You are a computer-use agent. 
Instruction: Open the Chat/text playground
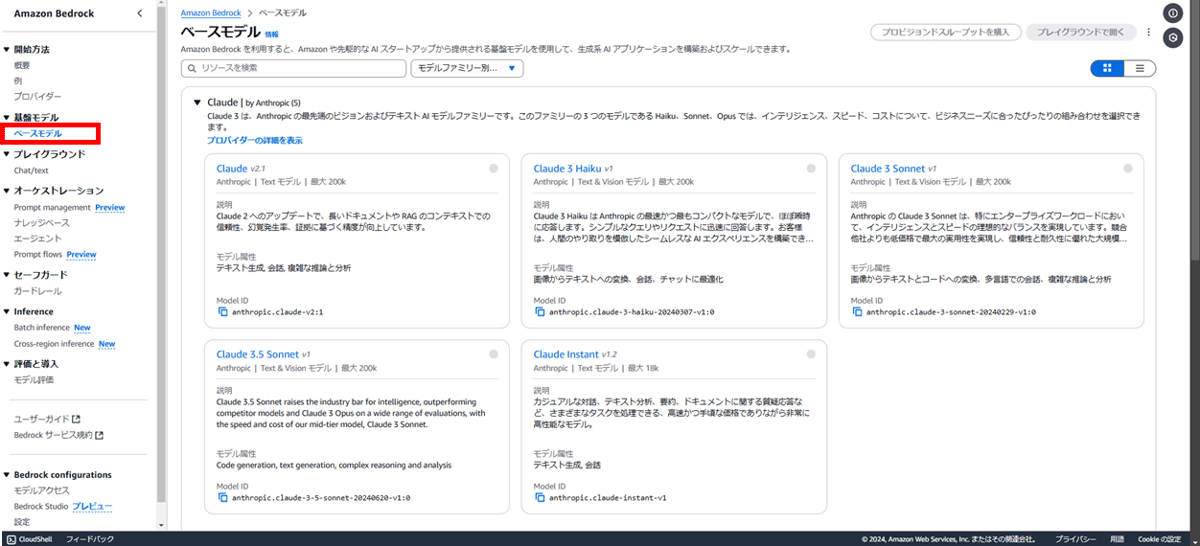[31, 170]
